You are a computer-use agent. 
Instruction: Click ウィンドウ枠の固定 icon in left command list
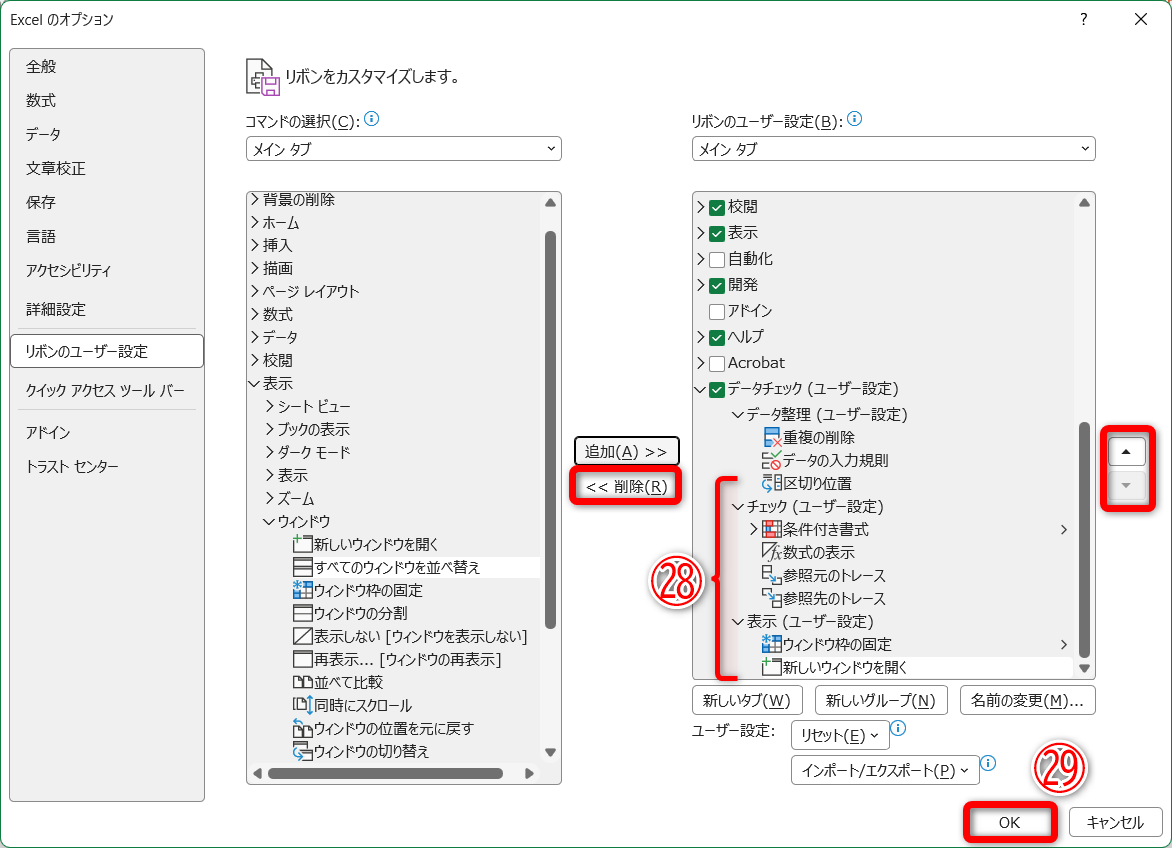tap(302, 590)
